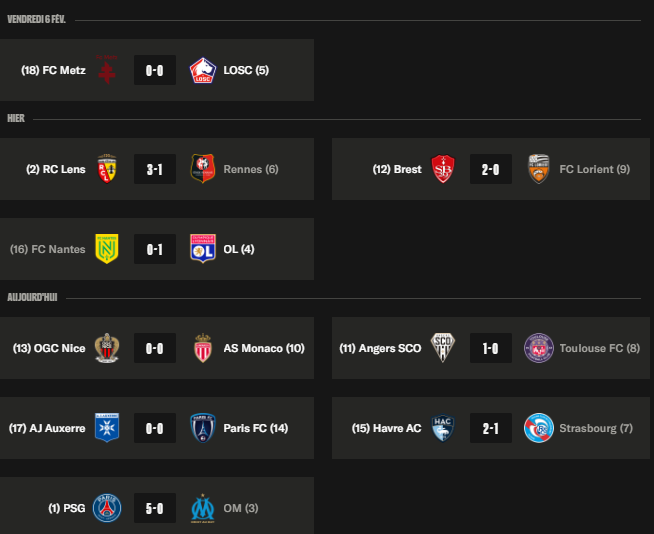
Task: Click the Brest club crest
Action: click(x=443, y=169)
